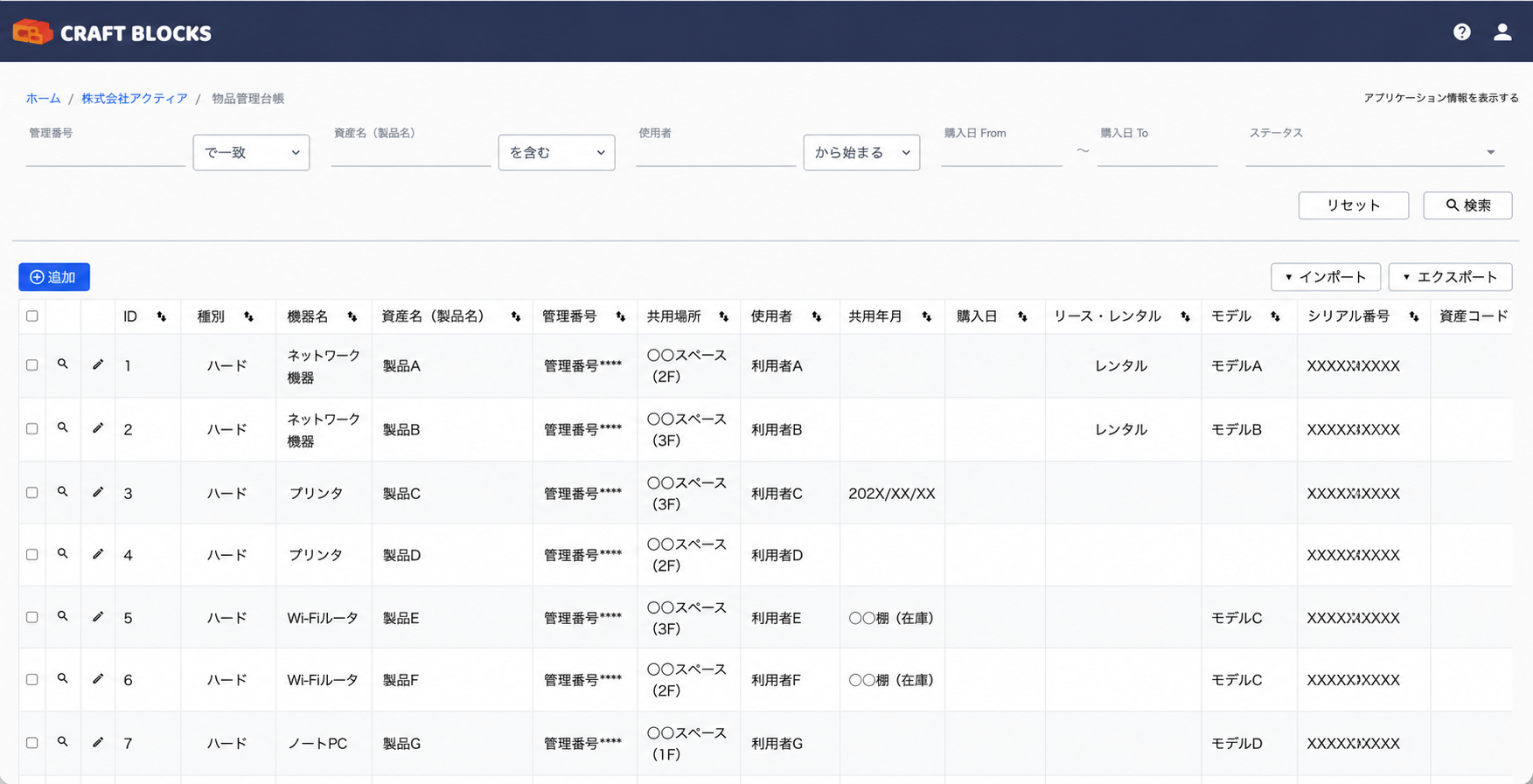Screen dimensions: 1533x784
Task: Click アプリケーション情報を表示する link
Action: (x=1441, y=98)
